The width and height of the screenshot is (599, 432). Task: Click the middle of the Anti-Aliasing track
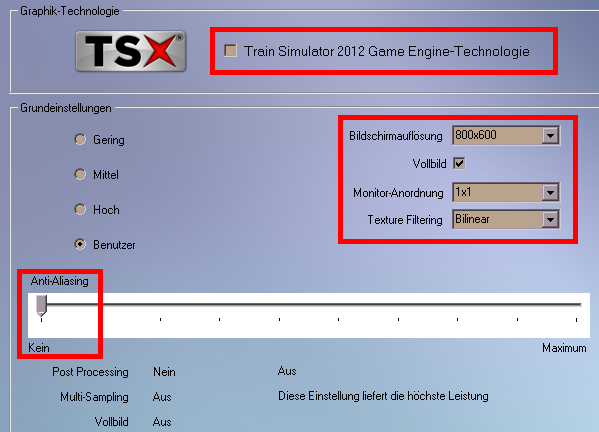click(309, 305)
